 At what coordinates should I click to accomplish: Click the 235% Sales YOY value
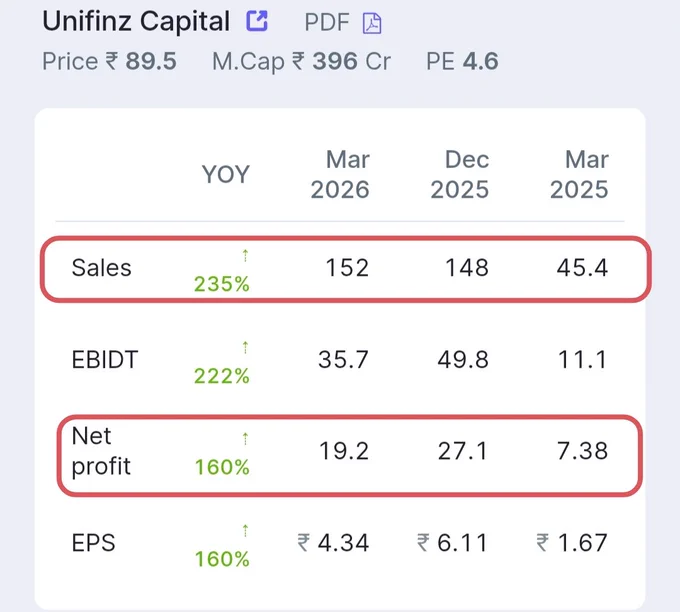pyautogui.click(x=222, y=284)
